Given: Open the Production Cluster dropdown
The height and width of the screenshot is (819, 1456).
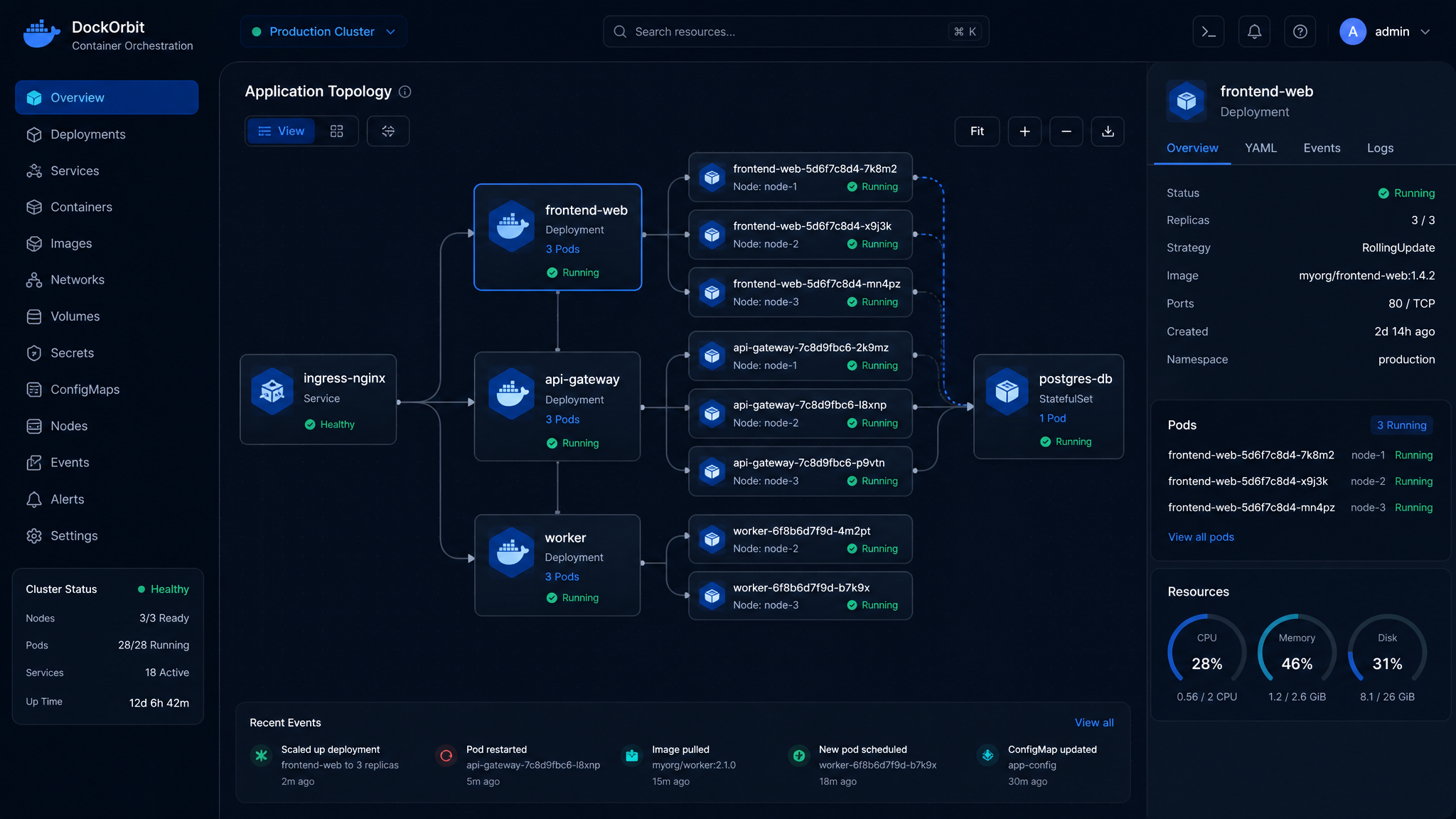Looking at the screenshot, I should (323, 31).
